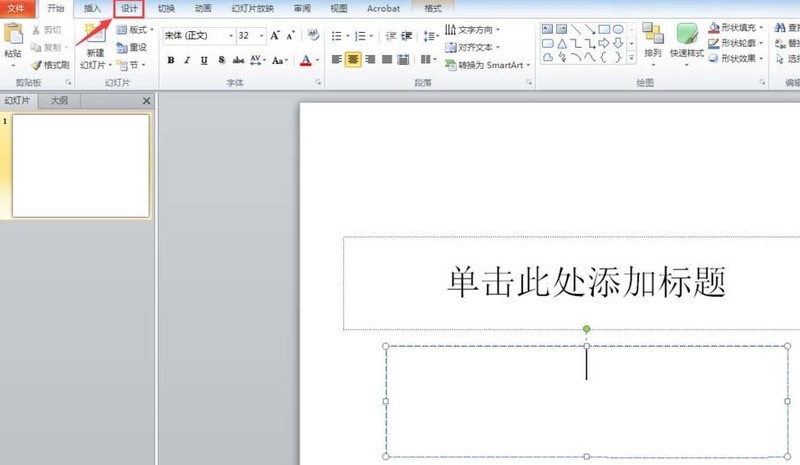Open the 节 (Section) dropdown
Image resolution: width=800 pixels, height=465 pixels.
(131, 65)
